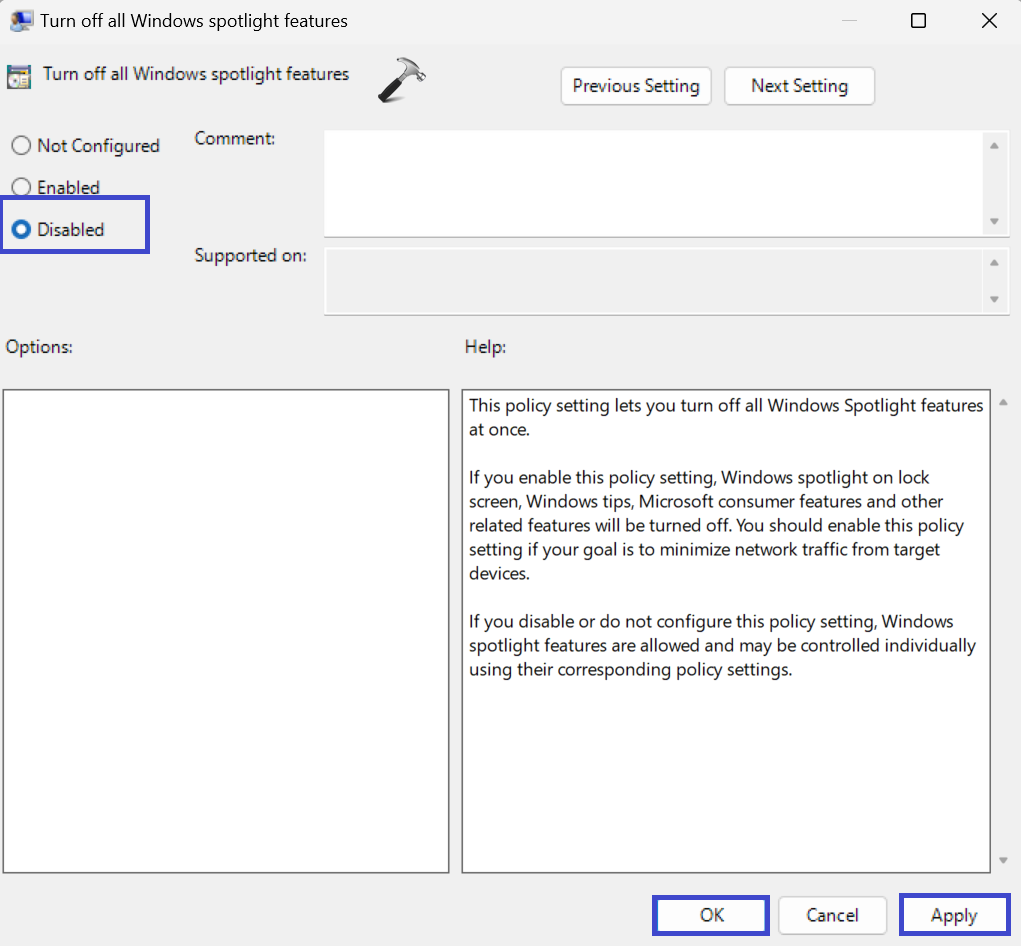Jump to Next Setting
The width and height of the screenshot is (1021, 946).
tap(799, 86)
